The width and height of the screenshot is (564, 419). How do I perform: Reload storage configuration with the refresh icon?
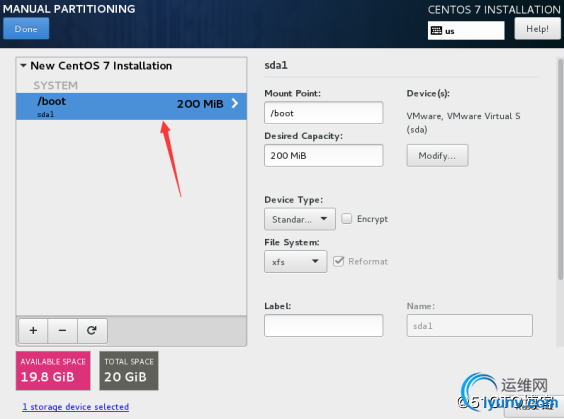(92, 330)
